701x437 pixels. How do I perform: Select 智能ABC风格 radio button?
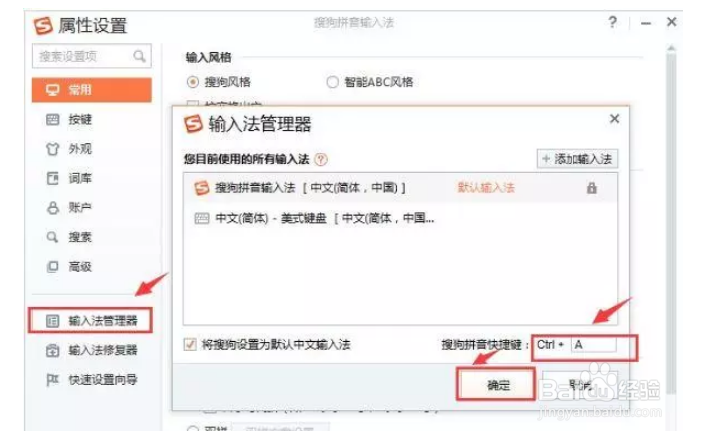[333, 82]
